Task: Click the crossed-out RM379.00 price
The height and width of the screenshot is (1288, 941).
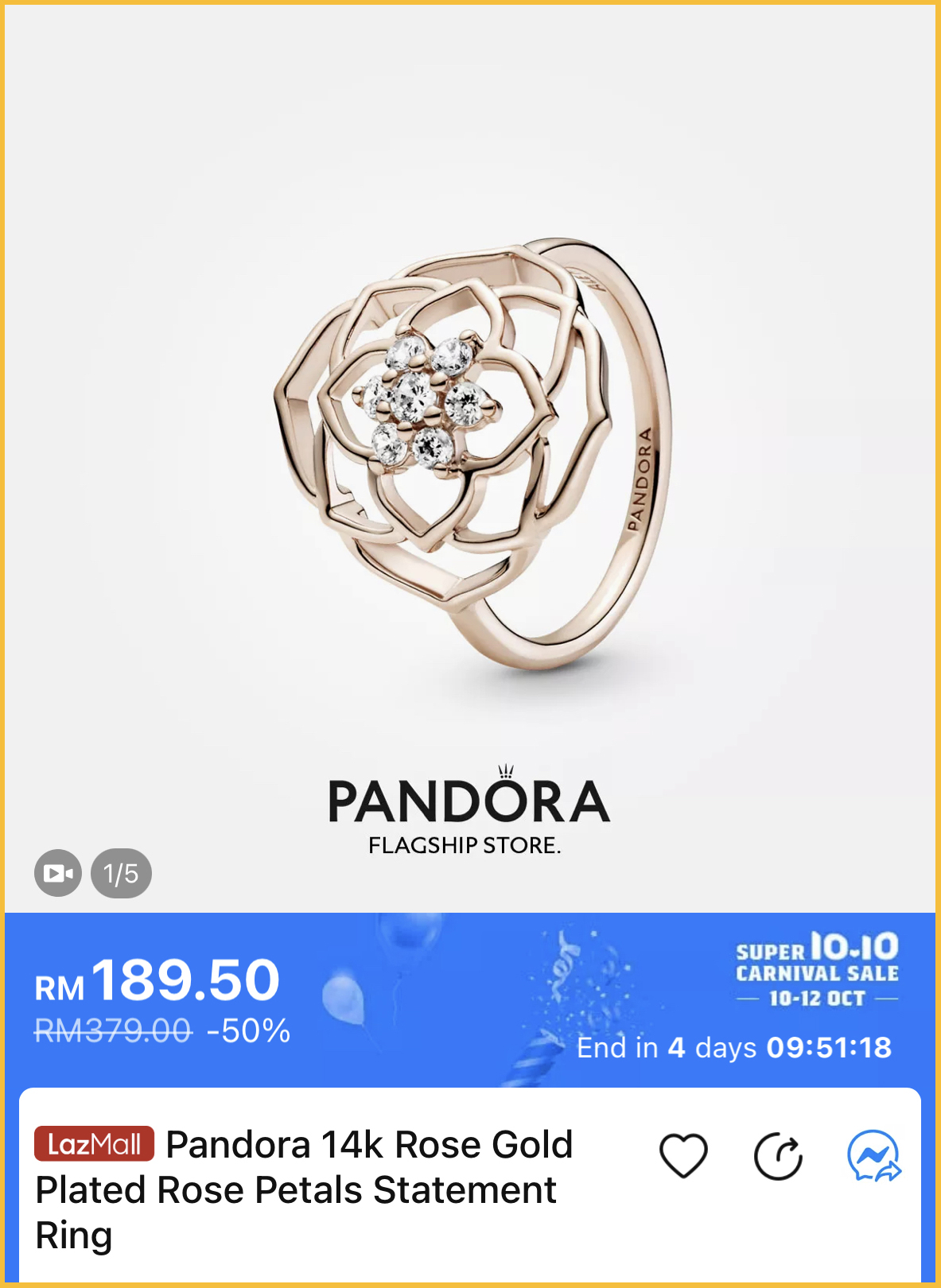Action: (113, 1031)
